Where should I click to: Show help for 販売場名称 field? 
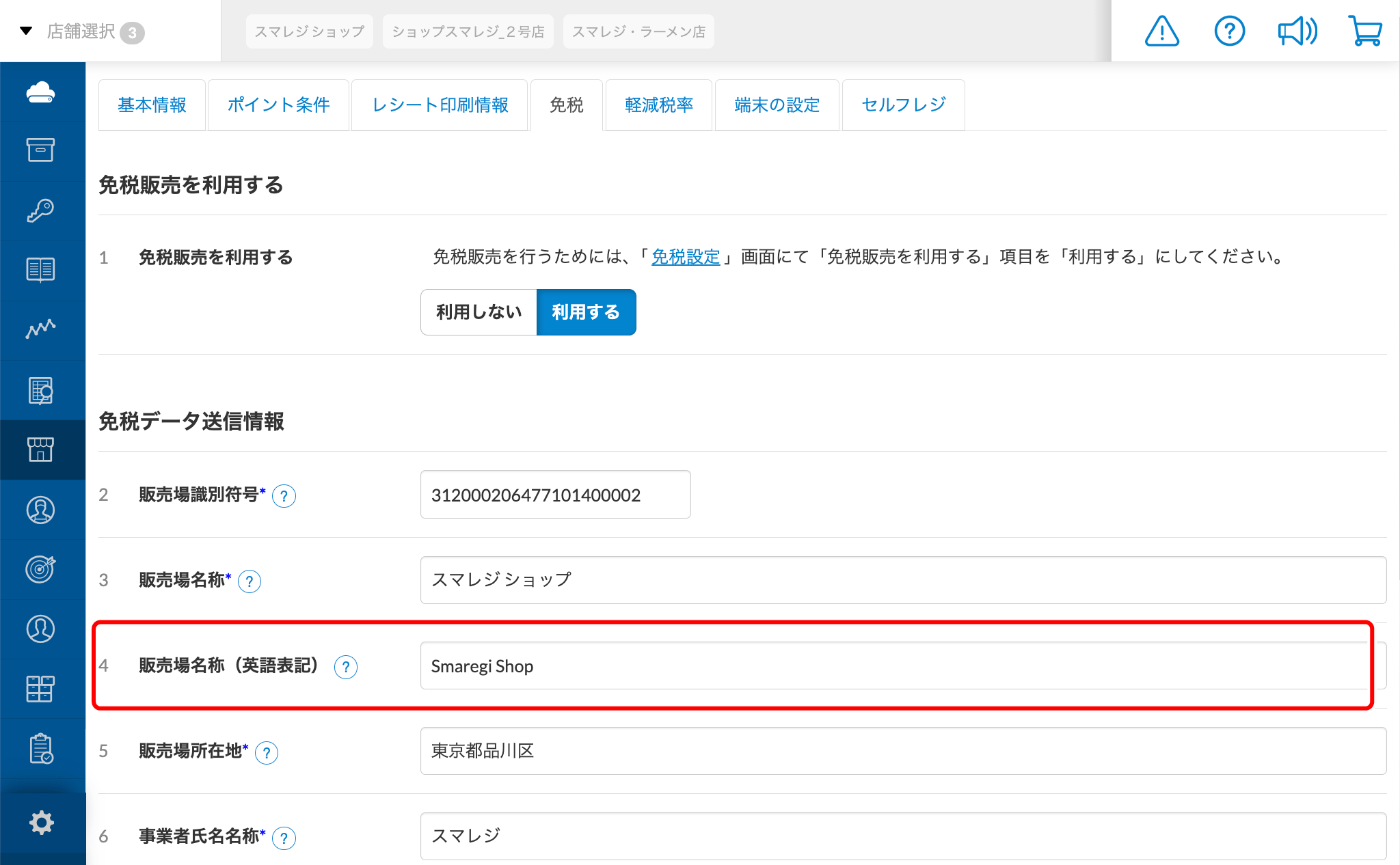pyautogui.click(x=250, y=581)
